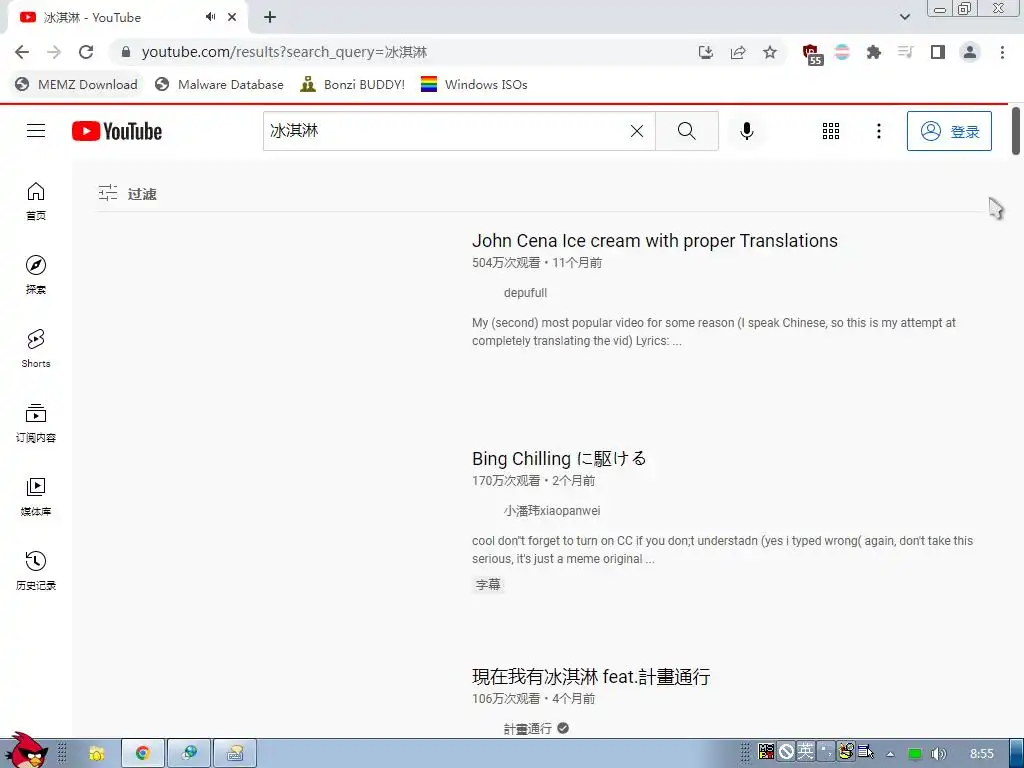Image resolution: width=1024 pixels, height=768 pixels.
Task: Open the 小潘玮xiaopanwei channel link
Action: click(552, 511)
